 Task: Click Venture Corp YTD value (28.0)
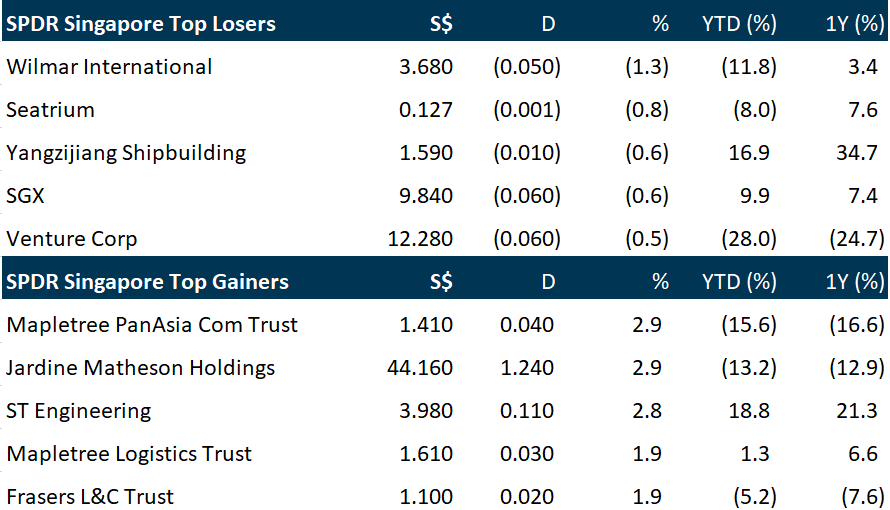(x=747, y=239)
